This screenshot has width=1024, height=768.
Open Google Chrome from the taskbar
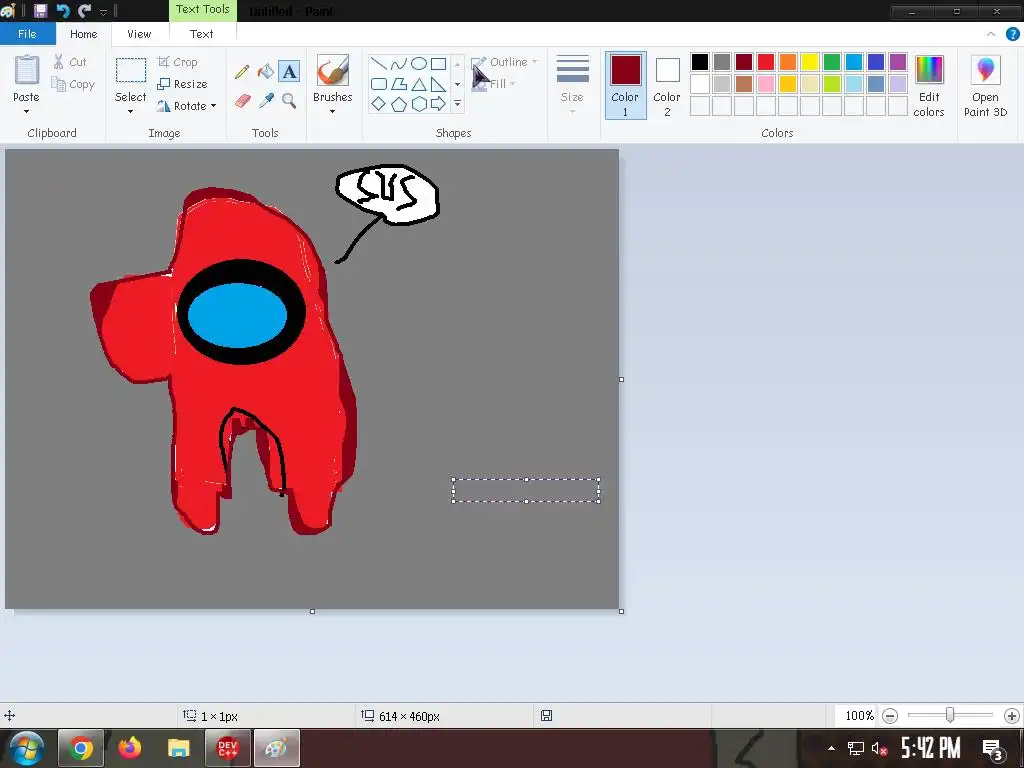[x=81, y=748]
